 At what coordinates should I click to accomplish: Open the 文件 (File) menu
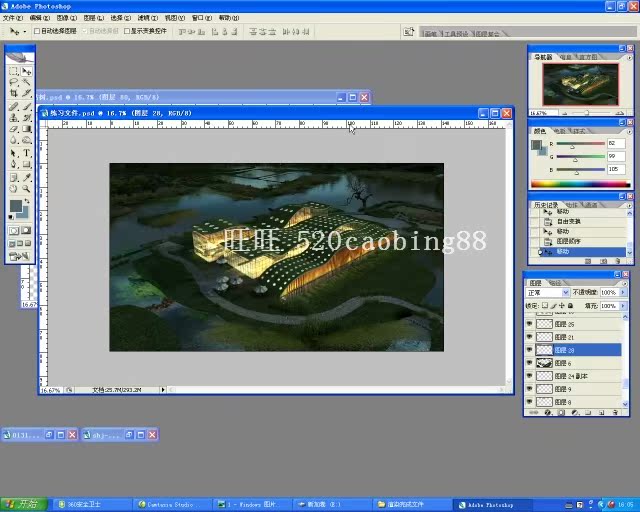tap(13, 18)
